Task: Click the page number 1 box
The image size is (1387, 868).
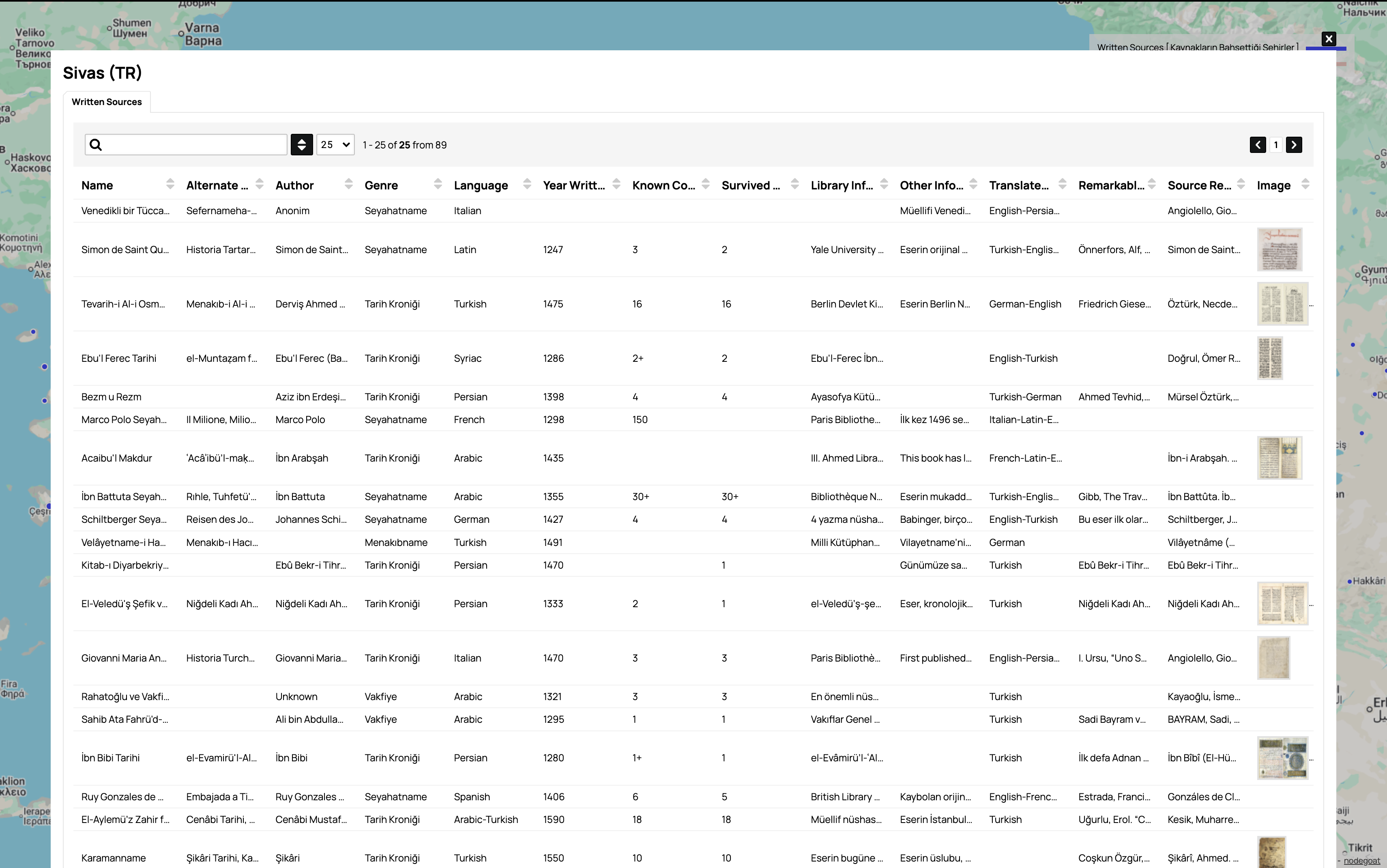Action: (1275, 145)
